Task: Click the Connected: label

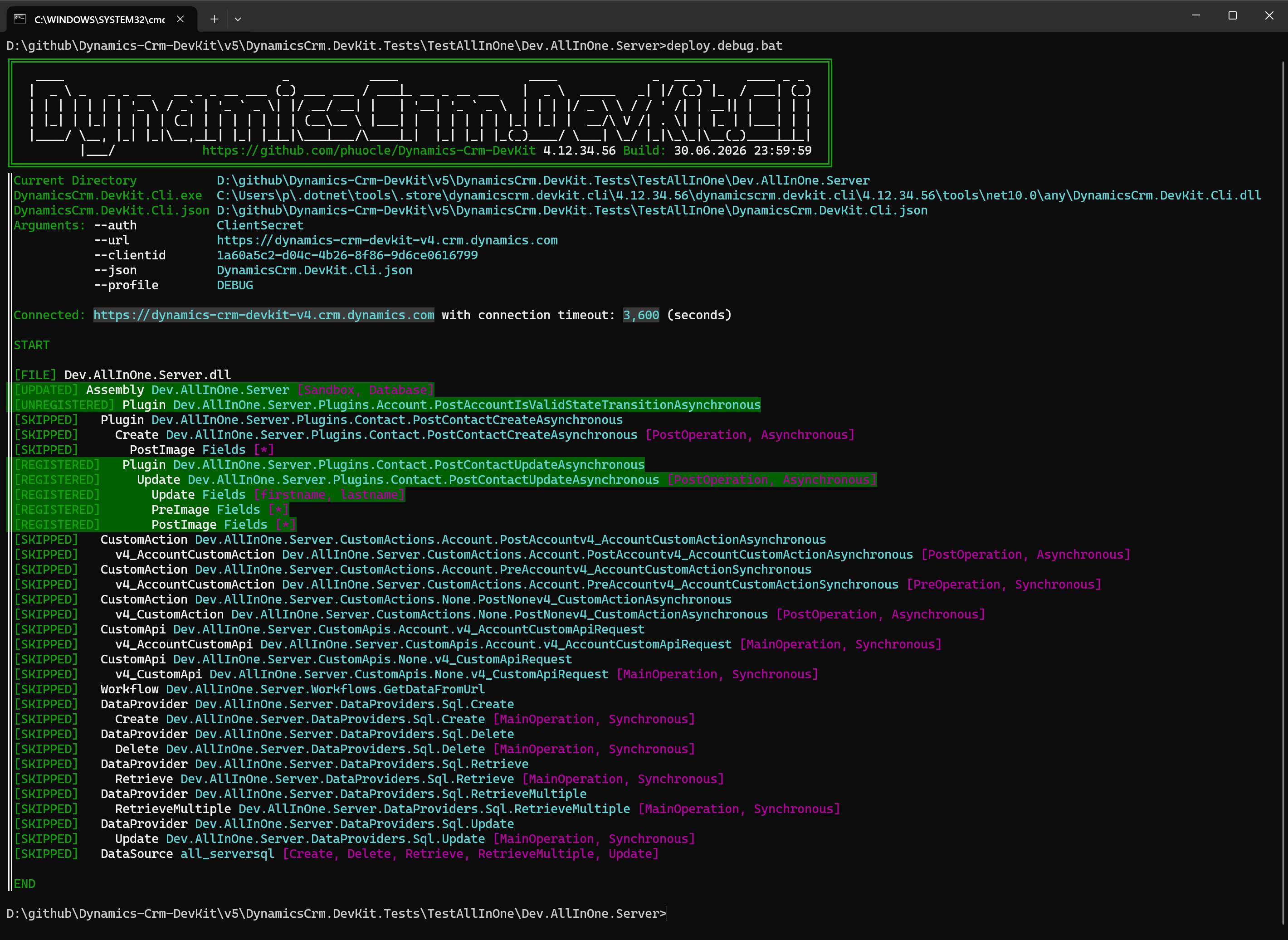Action: pos(49,315)
